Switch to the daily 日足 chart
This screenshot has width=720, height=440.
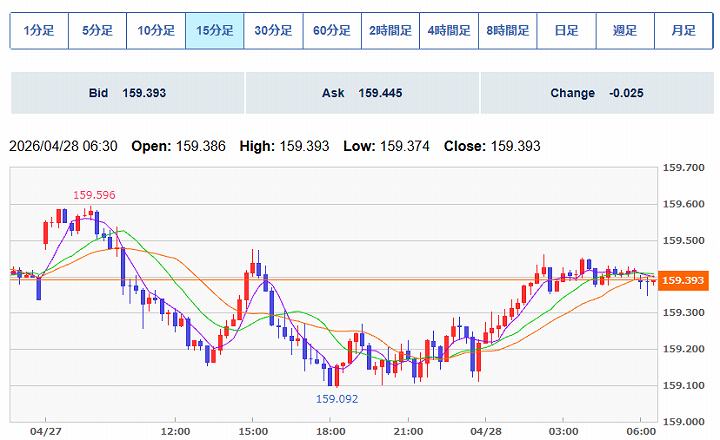(566, 31)
